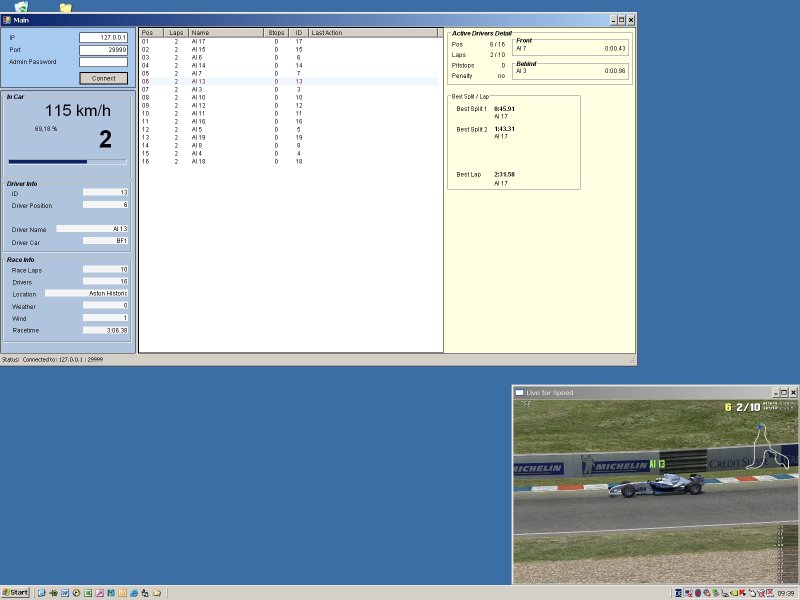
Task: Click the red K antivirus tray icon
Action: tap(742, 593)
